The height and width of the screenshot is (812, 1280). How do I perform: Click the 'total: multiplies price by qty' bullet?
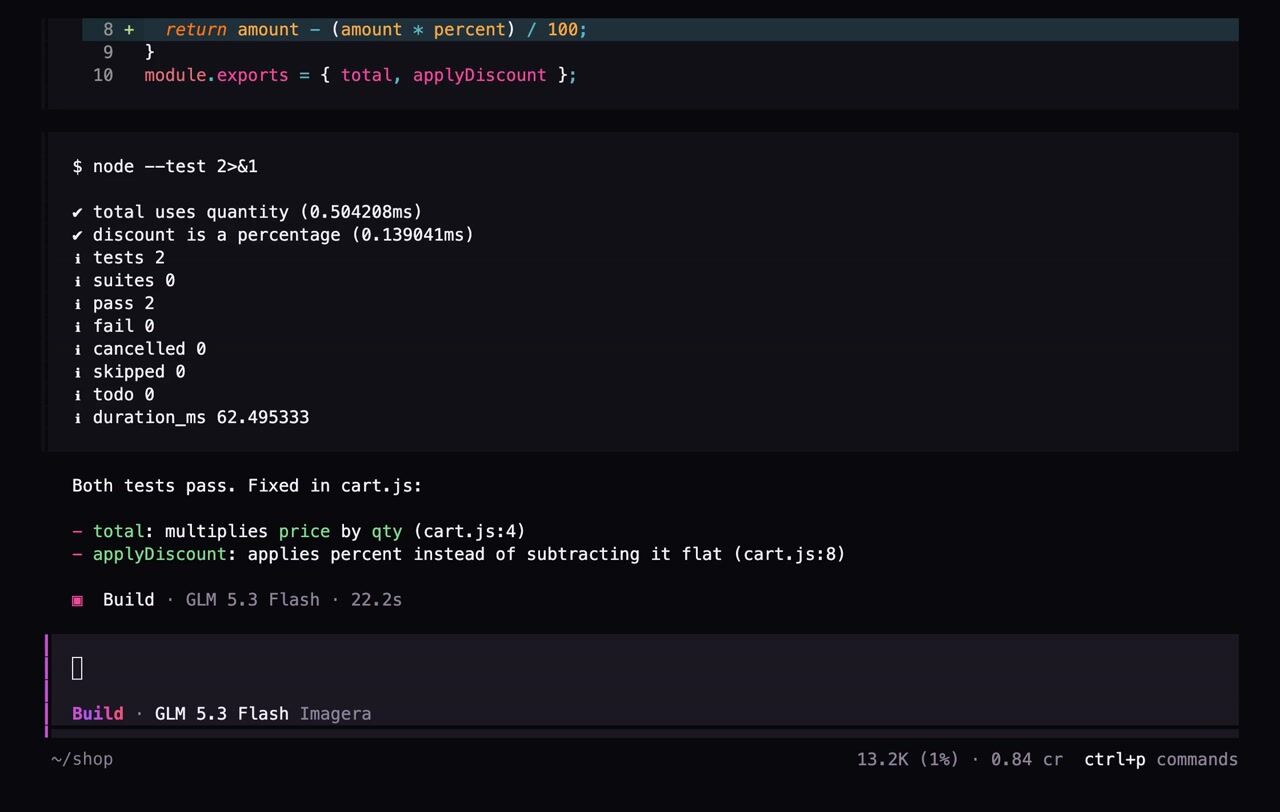click(x=299, y=531)
